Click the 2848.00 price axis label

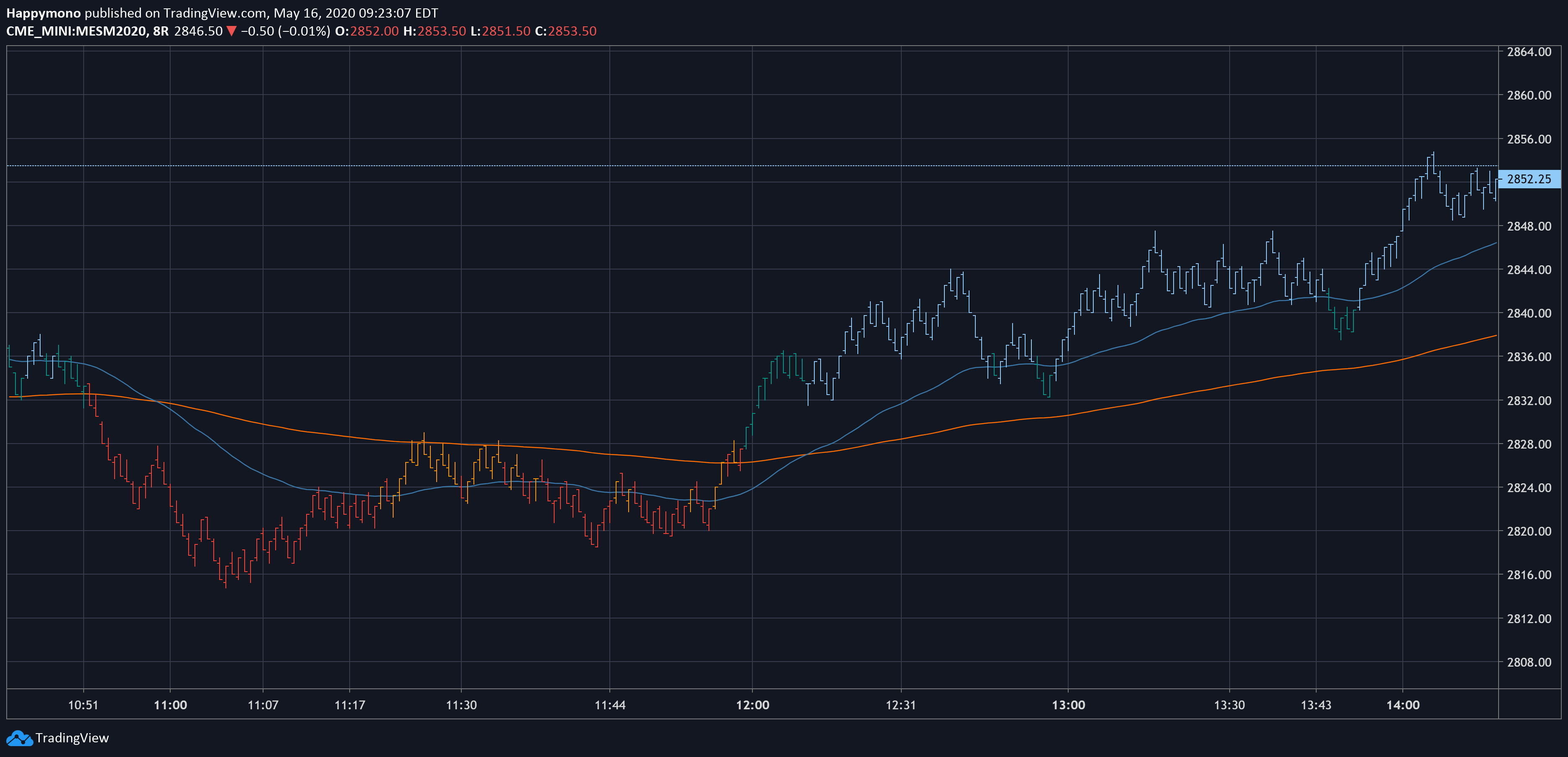(1529, 226)
